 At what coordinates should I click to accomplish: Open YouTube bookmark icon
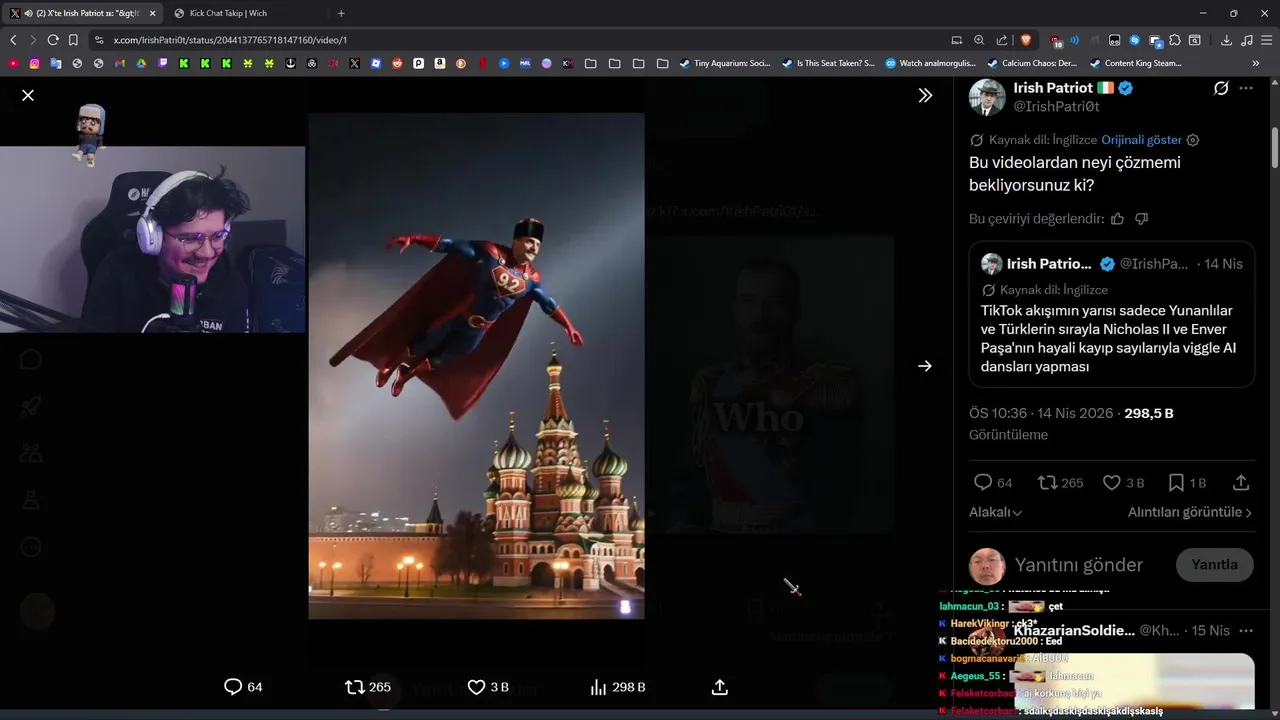(x=13, y=63)
